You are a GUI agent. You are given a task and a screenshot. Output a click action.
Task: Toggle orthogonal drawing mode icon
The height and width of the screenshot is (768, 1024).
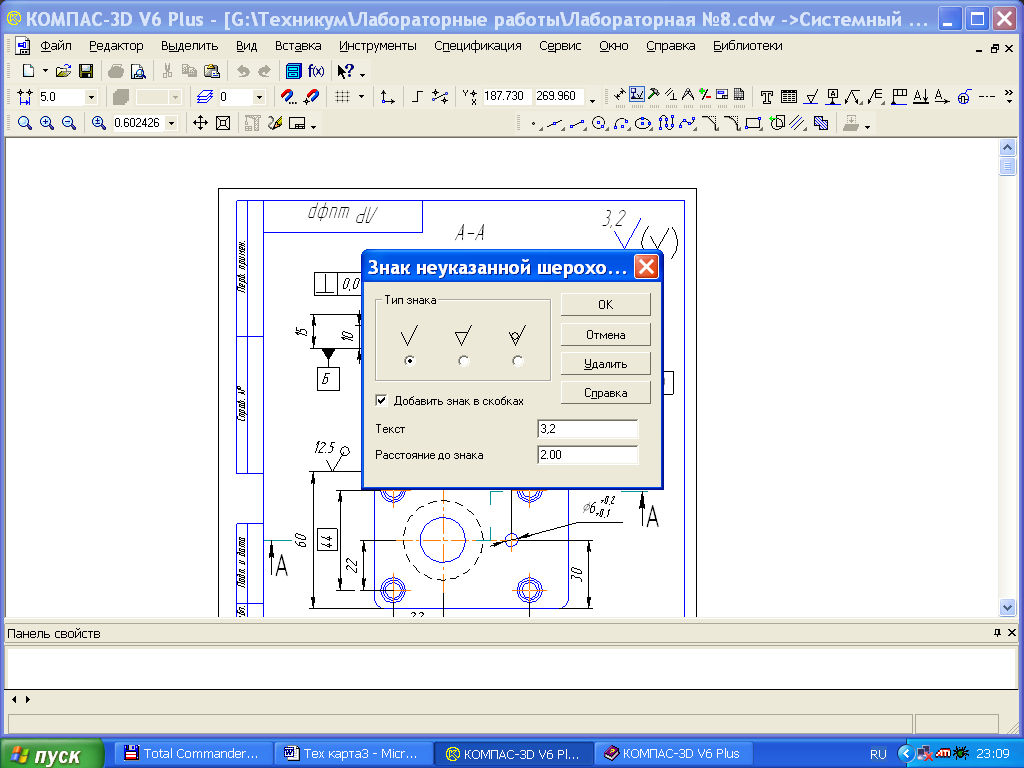pos(418,97)
